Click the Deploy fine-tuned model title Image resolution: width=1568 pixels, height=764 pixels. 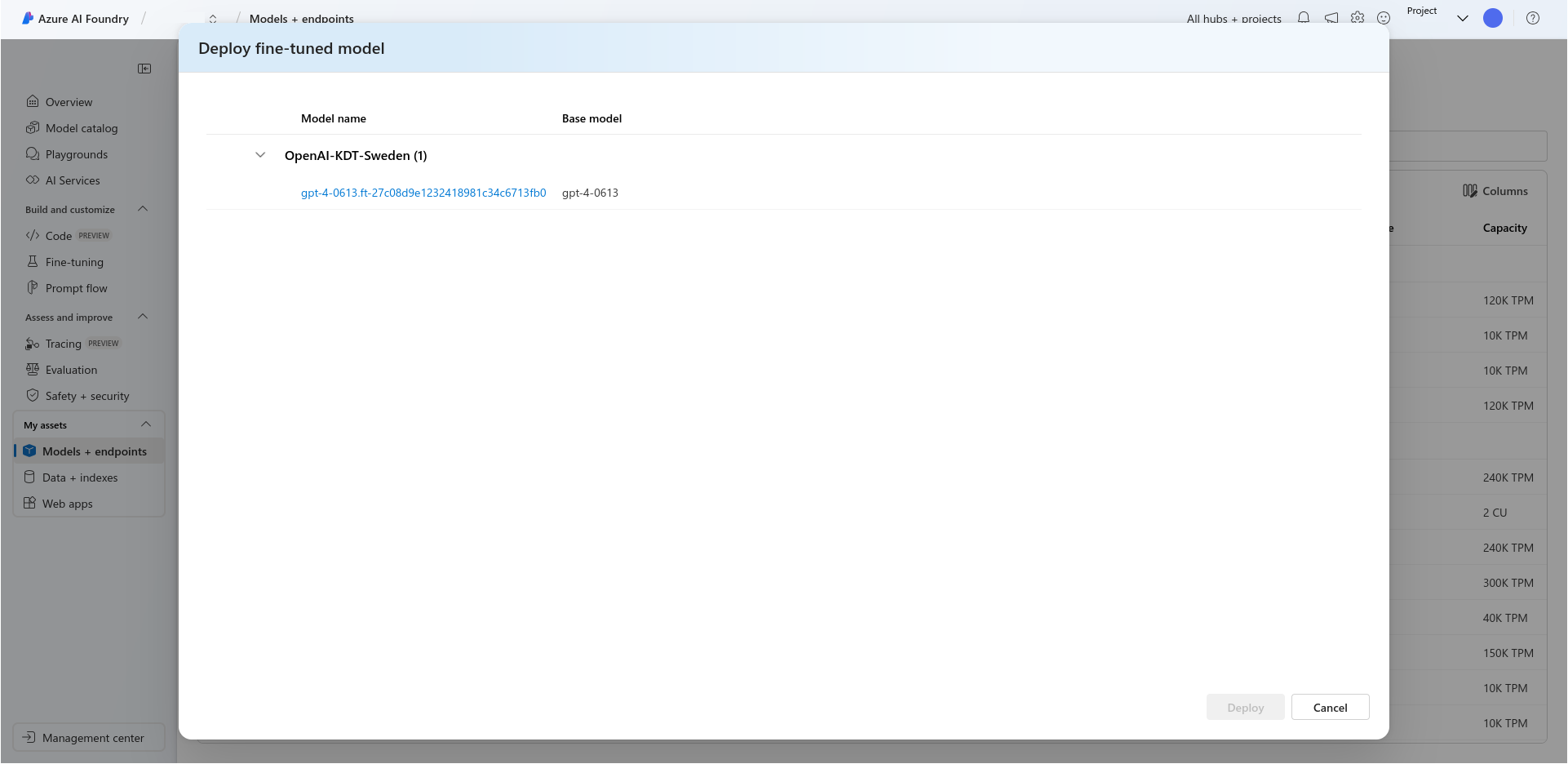291,48
